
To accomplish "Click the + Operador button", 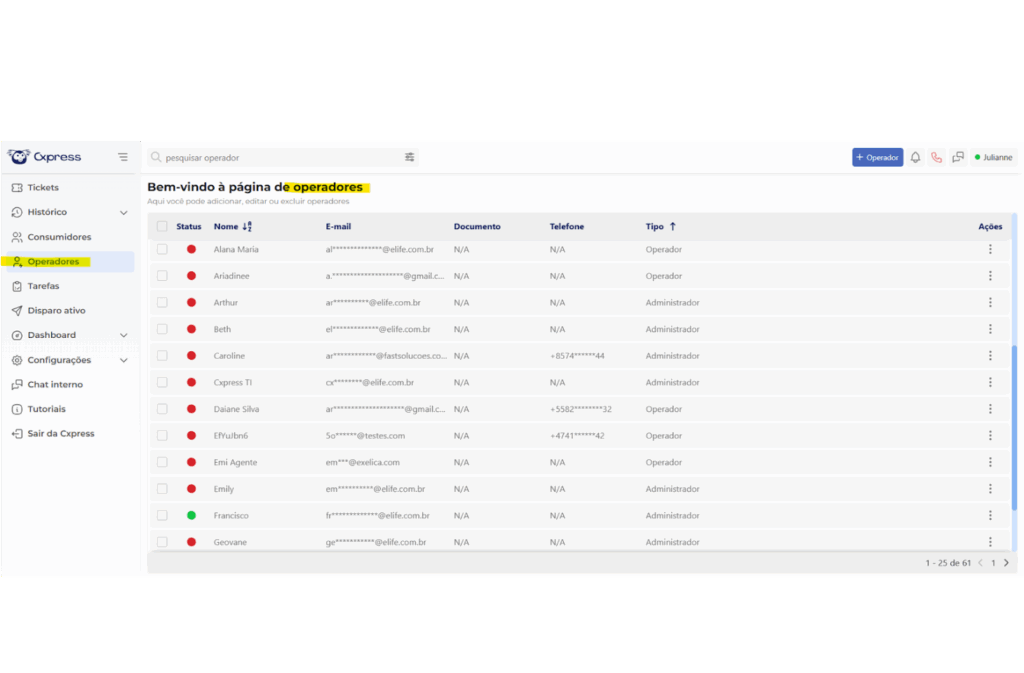I will (x=877, y=157).
